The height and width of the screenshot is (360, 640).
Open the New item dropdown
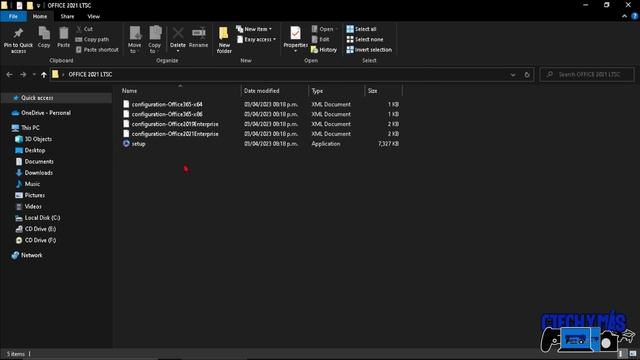pyautogui.click(x=254, y=29)
